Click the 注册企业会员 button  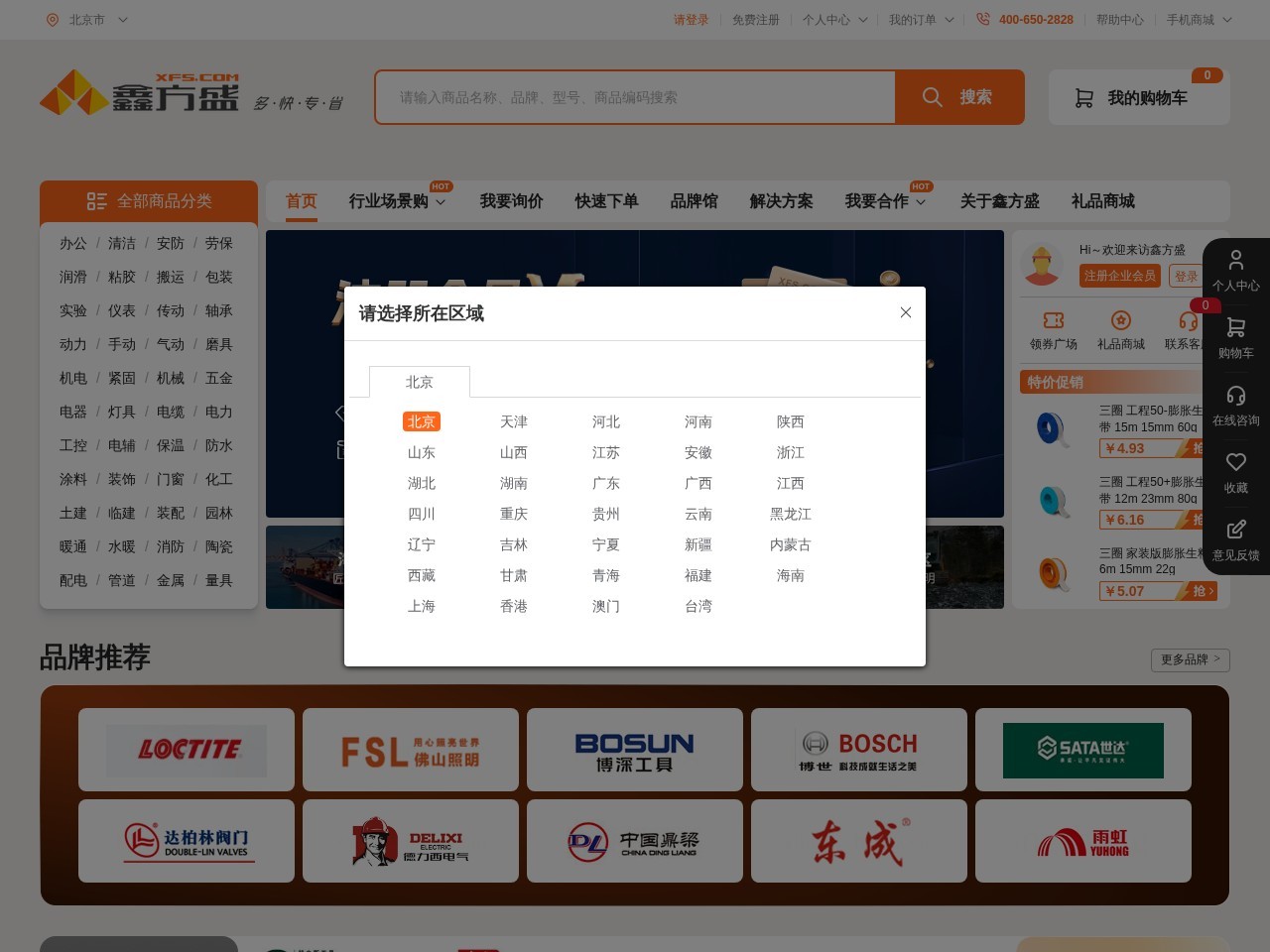[1120, 276]
